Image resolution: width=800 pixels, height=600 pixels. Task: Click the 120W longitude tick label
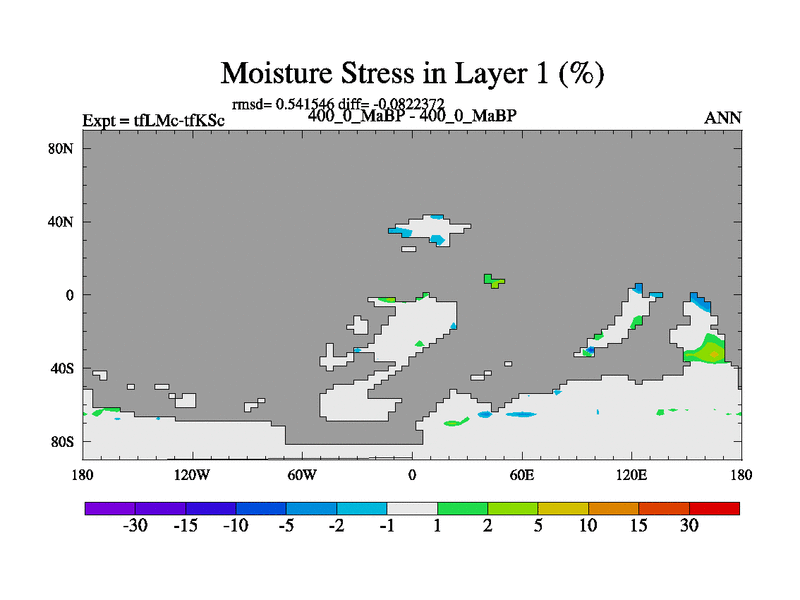192,473
